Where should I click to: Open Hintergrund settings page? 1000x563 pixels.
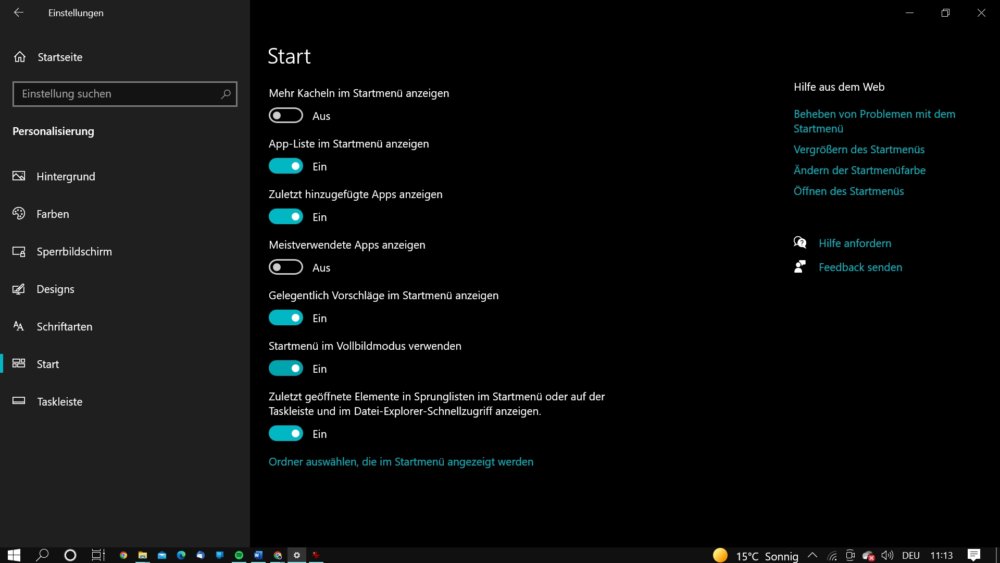click(x=66, y=177)
